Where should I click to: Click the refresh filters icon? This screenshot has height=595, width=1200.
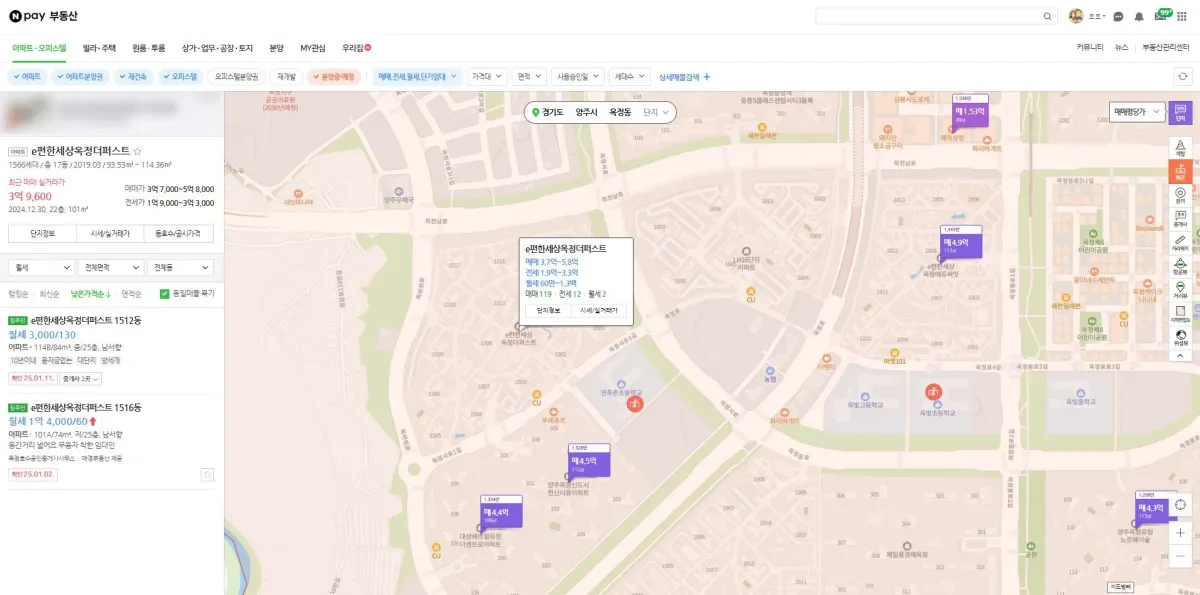[1183, 76]
